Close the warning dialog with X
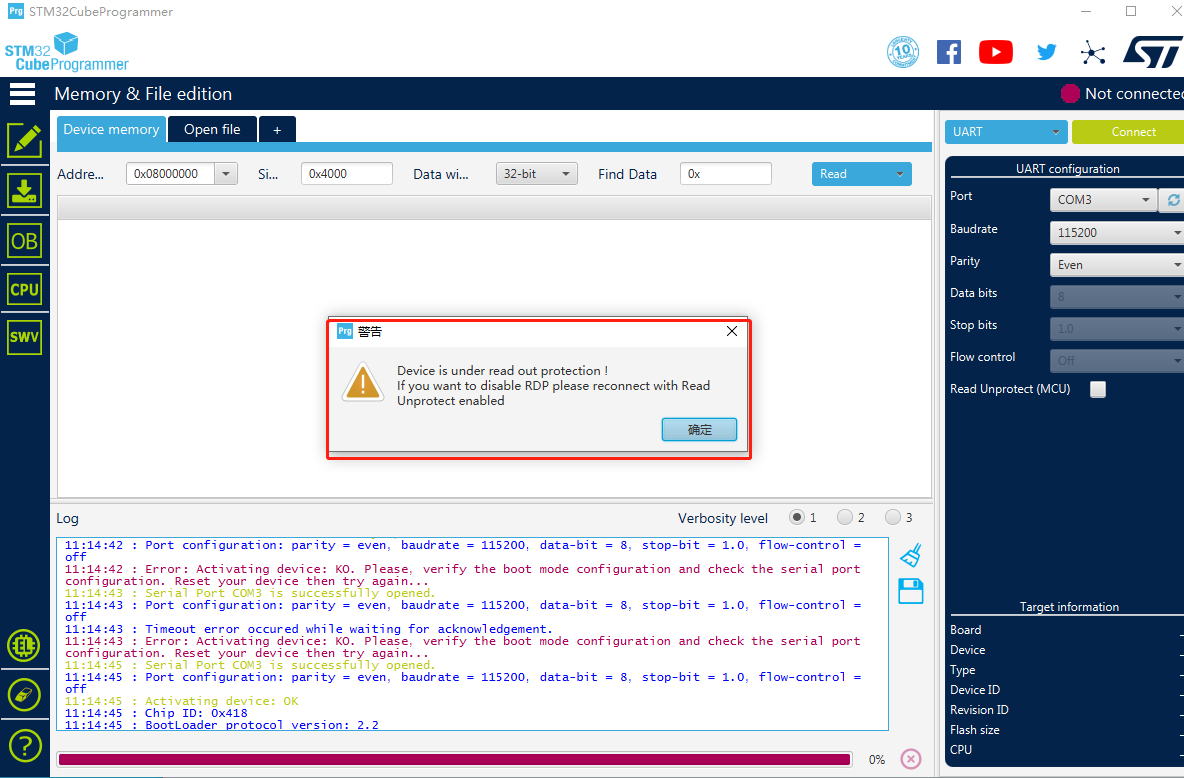 pos(732,331)
